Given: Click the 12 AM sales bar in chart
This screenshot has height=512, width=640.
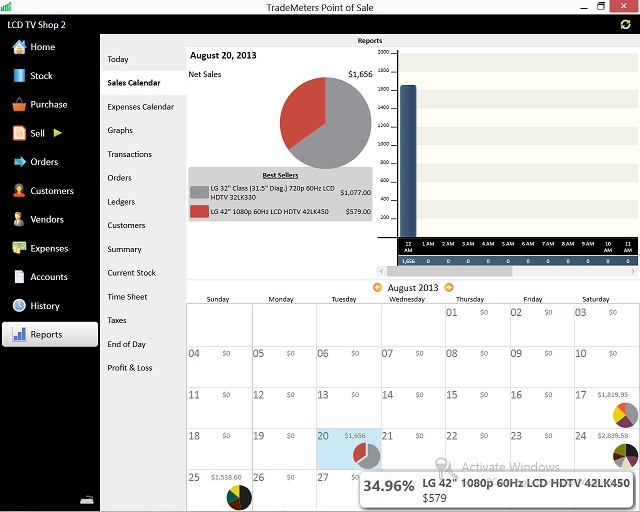Looking at the screenshot, I should (x=408, y=161).
